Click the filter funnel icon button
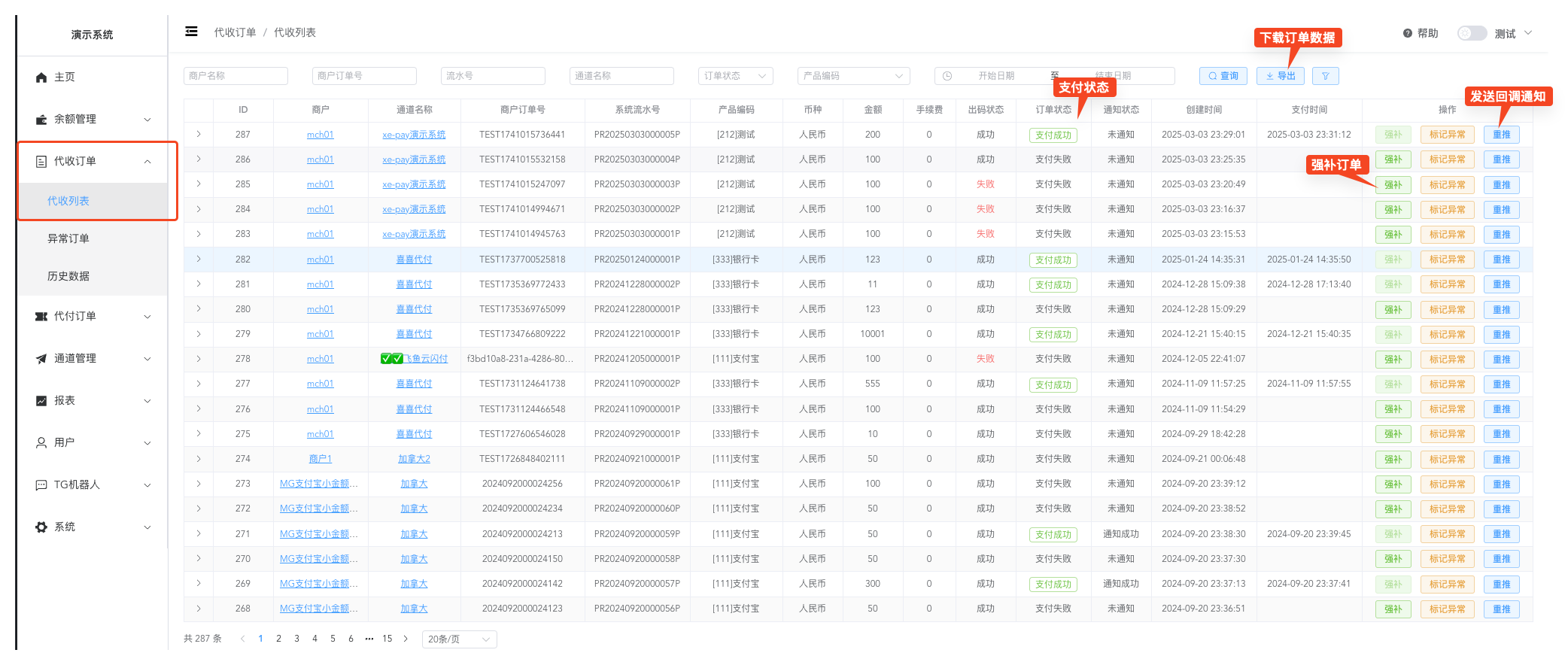This screenshot has height=665, width=1568. pyautogui.click(x=1325, y=76)
